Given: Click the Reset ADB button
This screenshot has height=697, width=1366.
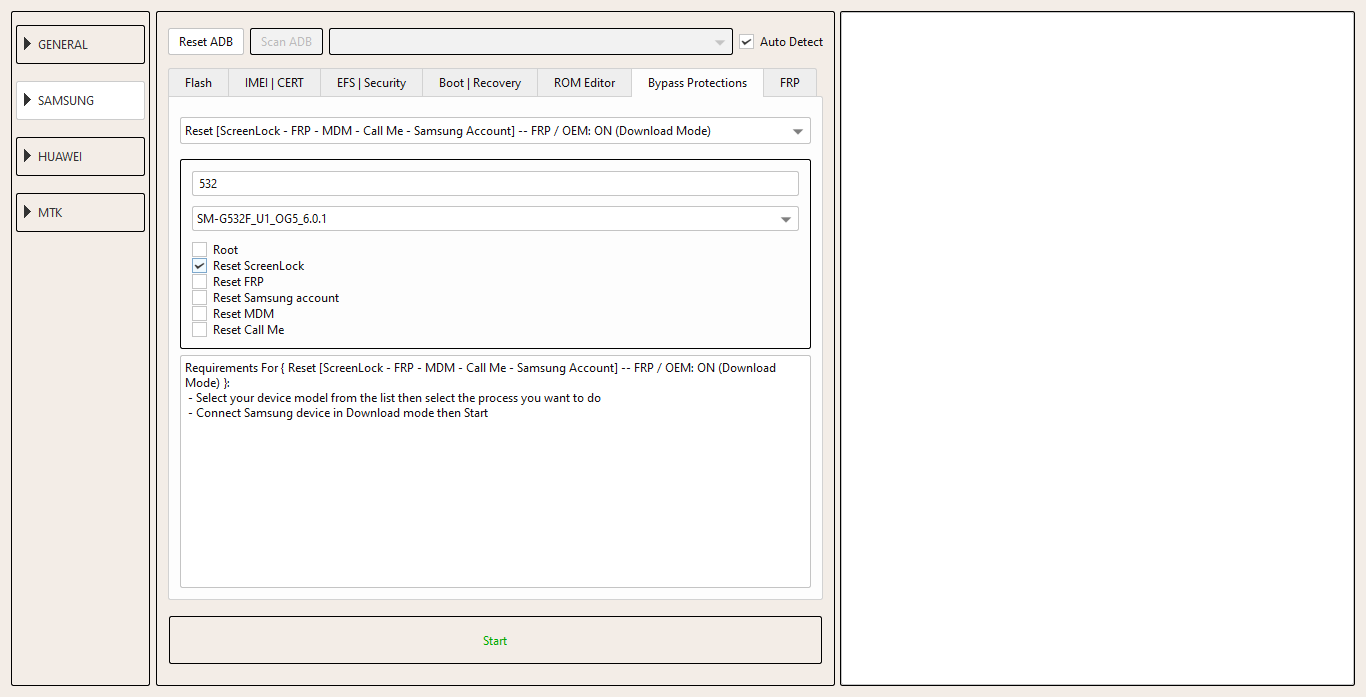Looking at the screenshot, I should tap(206, 42).
